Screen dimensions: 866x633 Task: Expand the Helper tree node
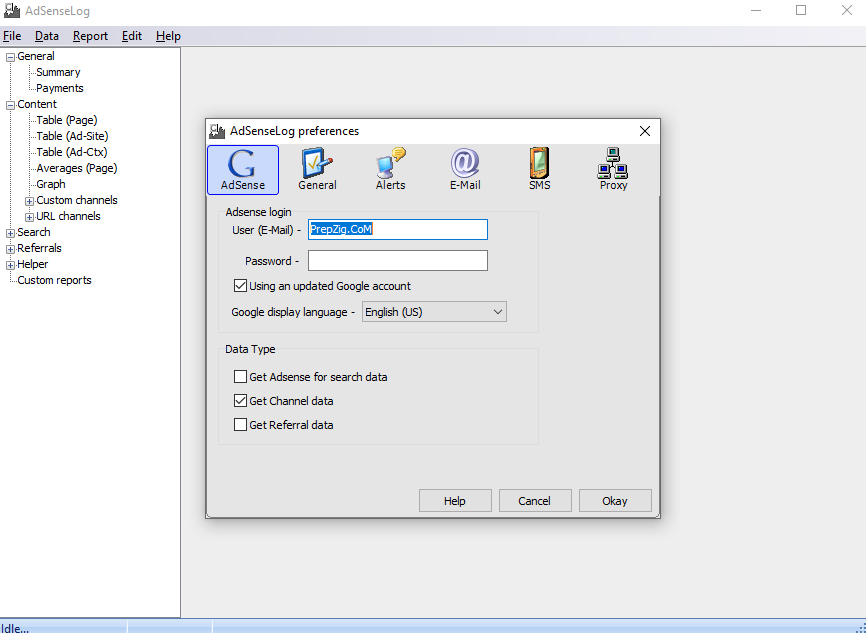click(x=10, y=265)
